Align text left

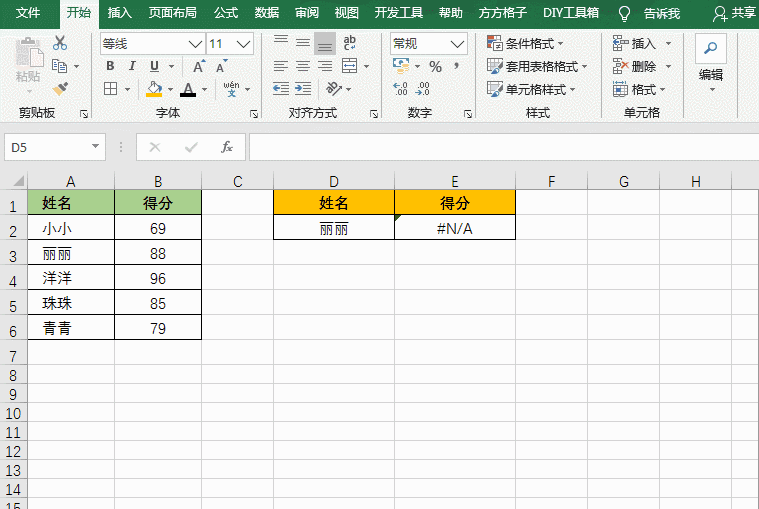point(281,66)
